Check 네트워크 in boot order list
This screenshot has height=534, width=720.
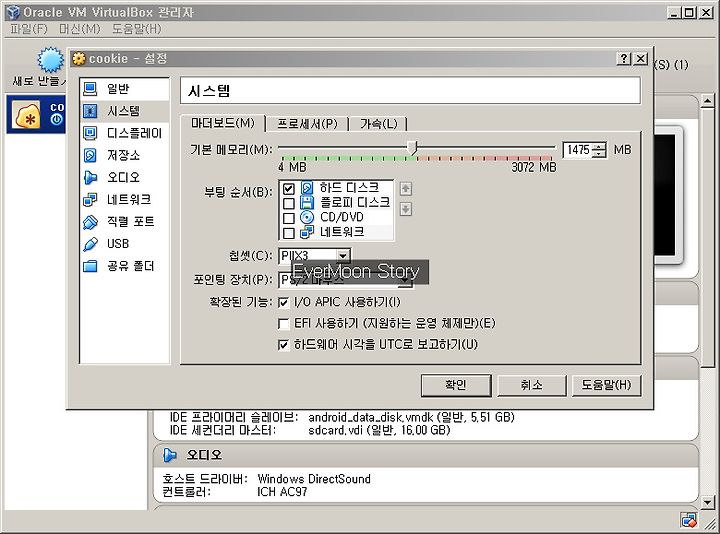288,233
